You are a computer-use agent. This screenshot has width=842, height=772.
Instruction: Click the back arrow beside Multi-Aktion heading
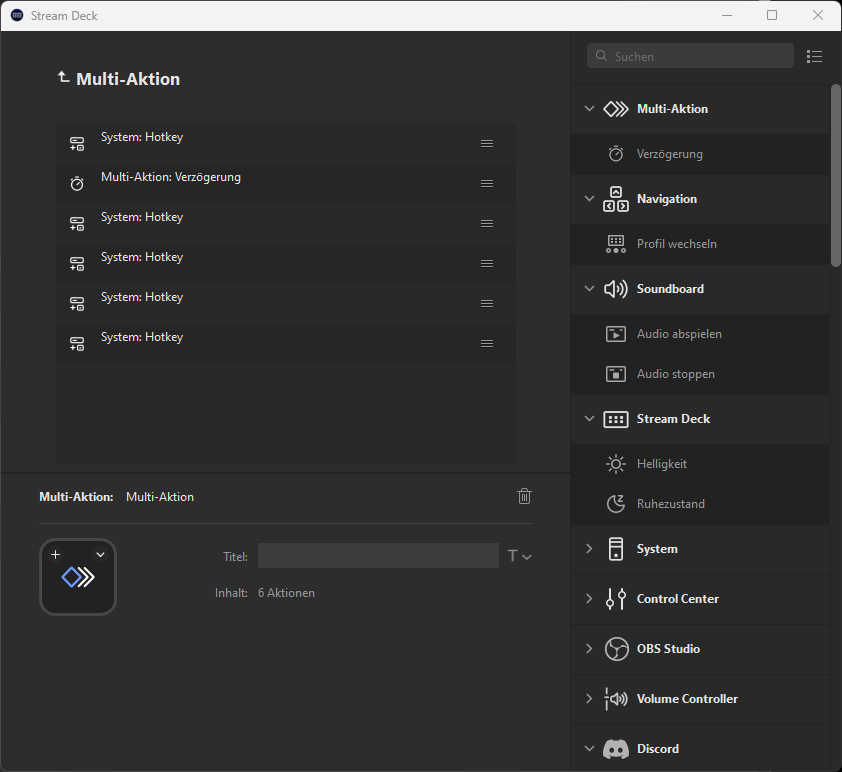tap(64, 77)
